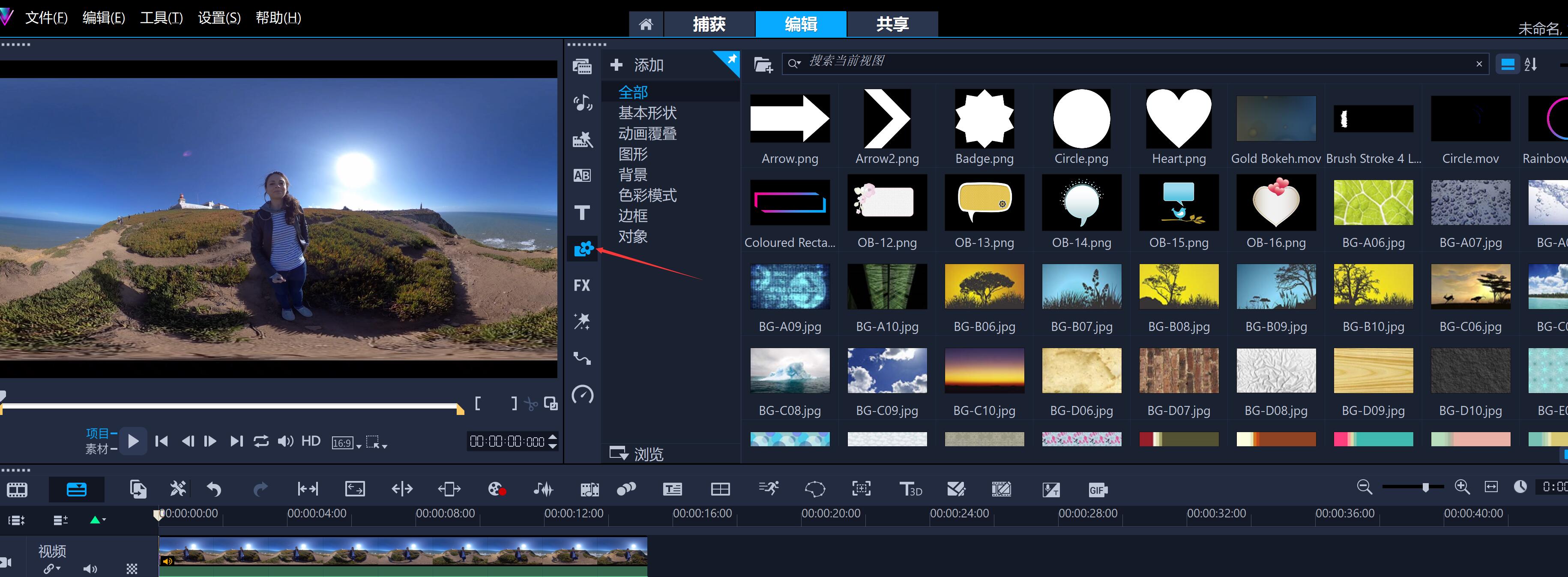Switch to storyboard view icon
1568x577 pixels.
pyautogui.click(x=17, y=489)
